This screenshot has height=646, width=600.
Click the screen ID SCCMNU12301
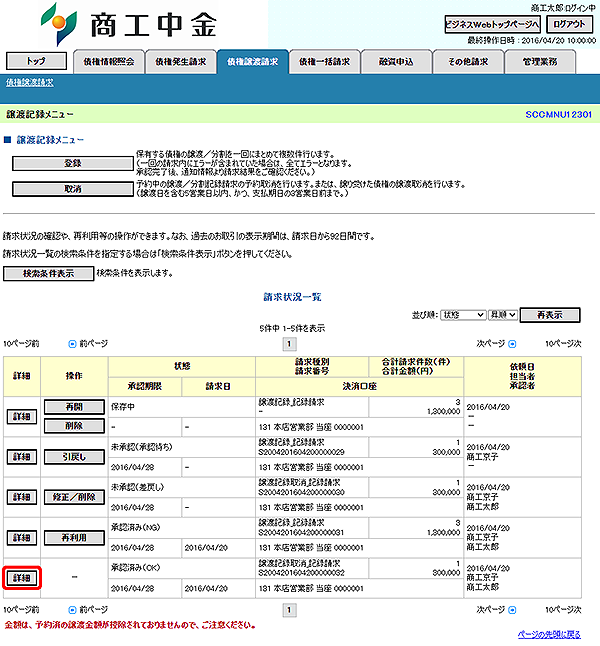558,115
